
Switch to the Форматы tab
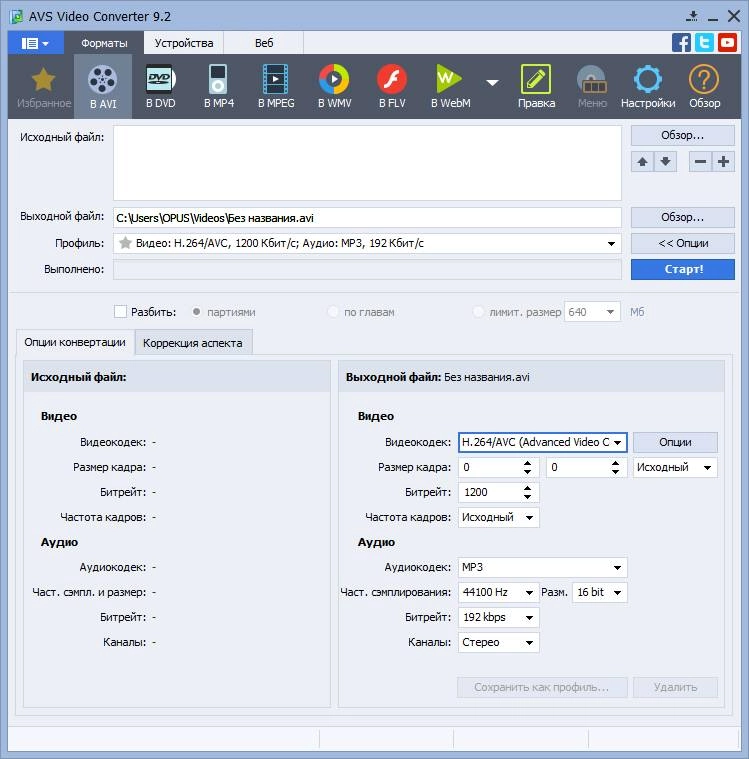104,43
